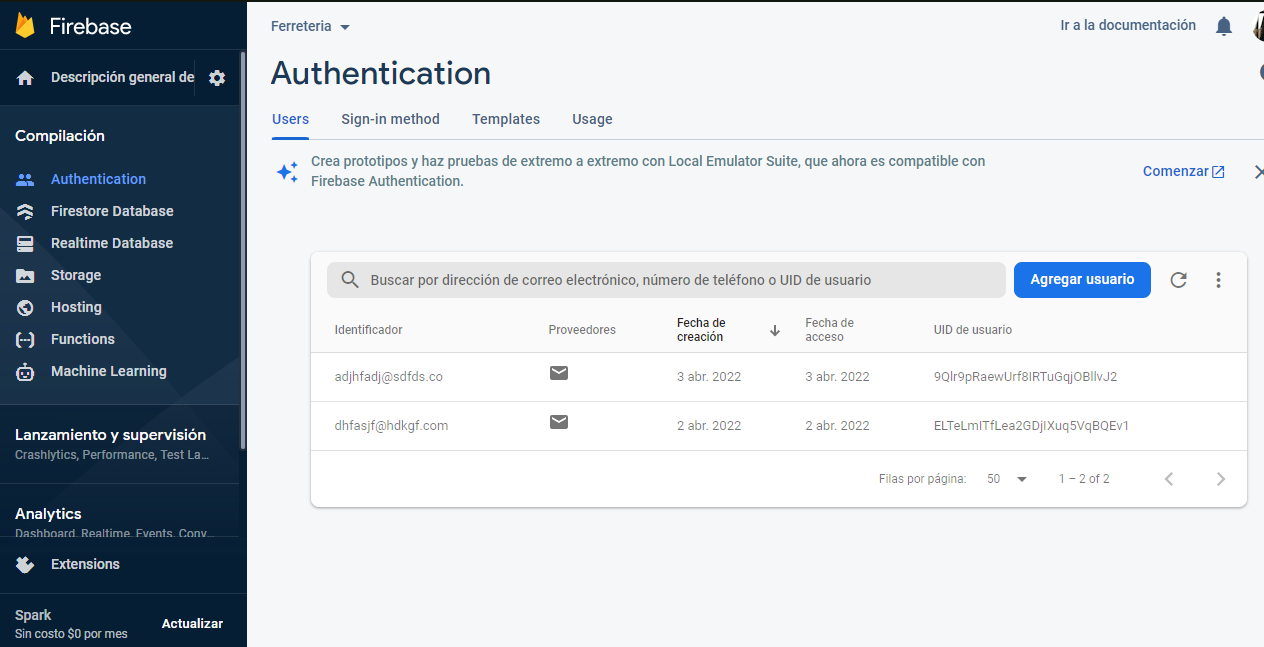The width and height of the screenshot is (1264, 647).
Task: Click the Agregar usuario button
Action: (1082, 280)
